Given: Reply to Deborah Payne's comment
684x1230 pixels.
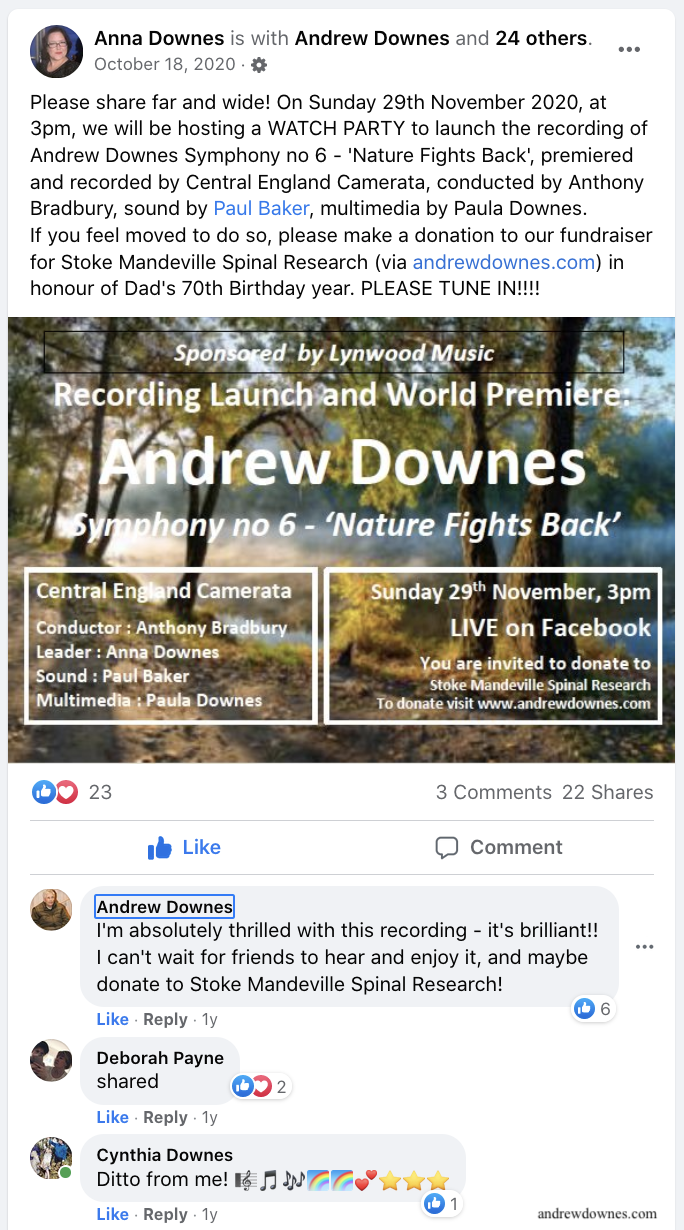Looking at the screenshot, I should point(165,1117).
